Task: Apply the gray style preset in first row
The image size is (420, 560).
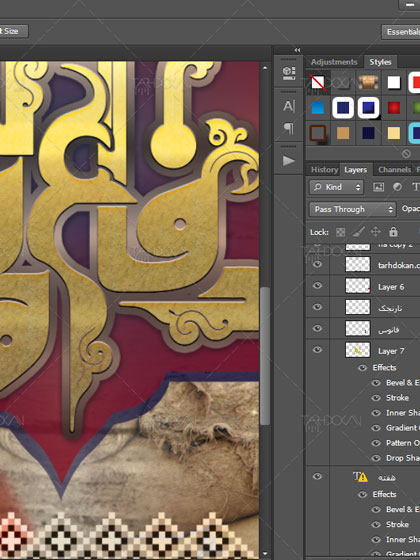Action: [x=343, y=82]
